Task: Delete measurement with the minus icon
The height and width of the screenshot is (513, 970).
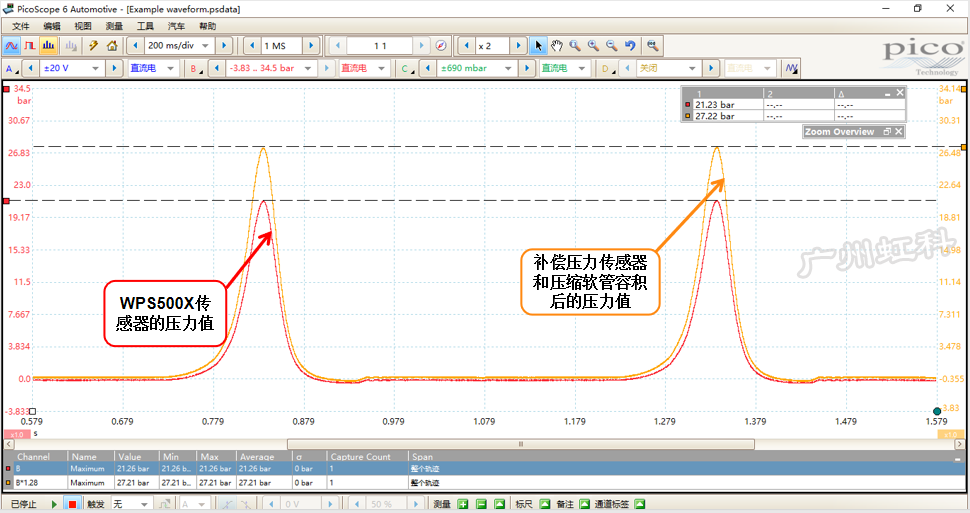Action: point(481,504)
